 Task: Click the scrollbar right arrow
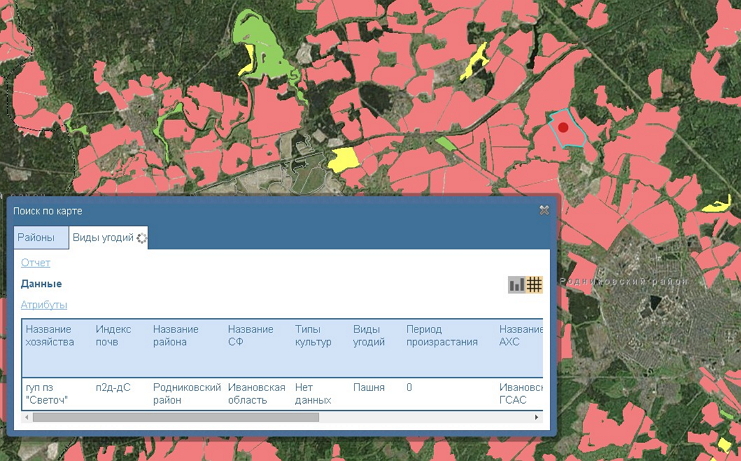536,418
